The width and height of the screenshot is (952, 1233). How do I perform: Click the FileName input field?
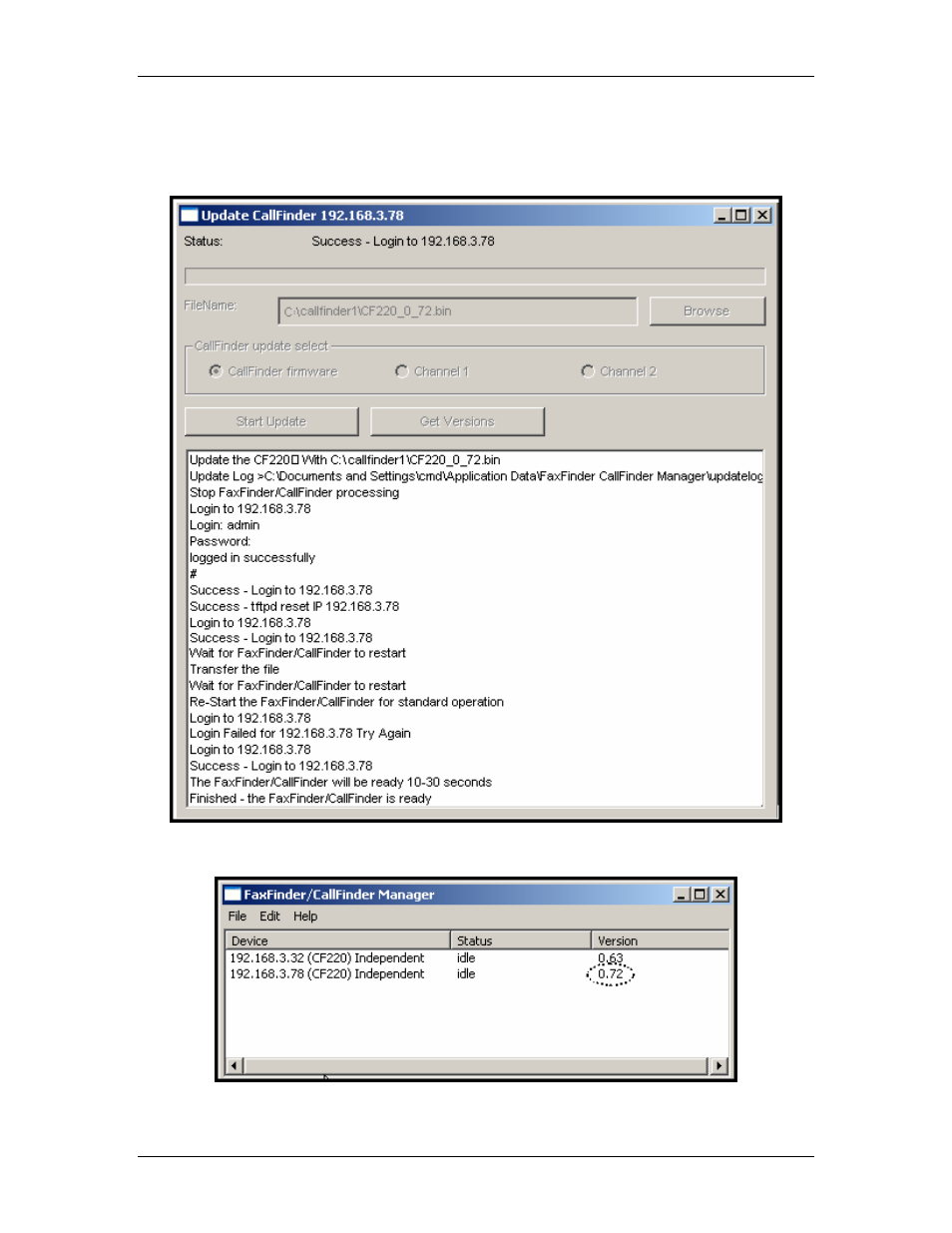tap(457, 311)
